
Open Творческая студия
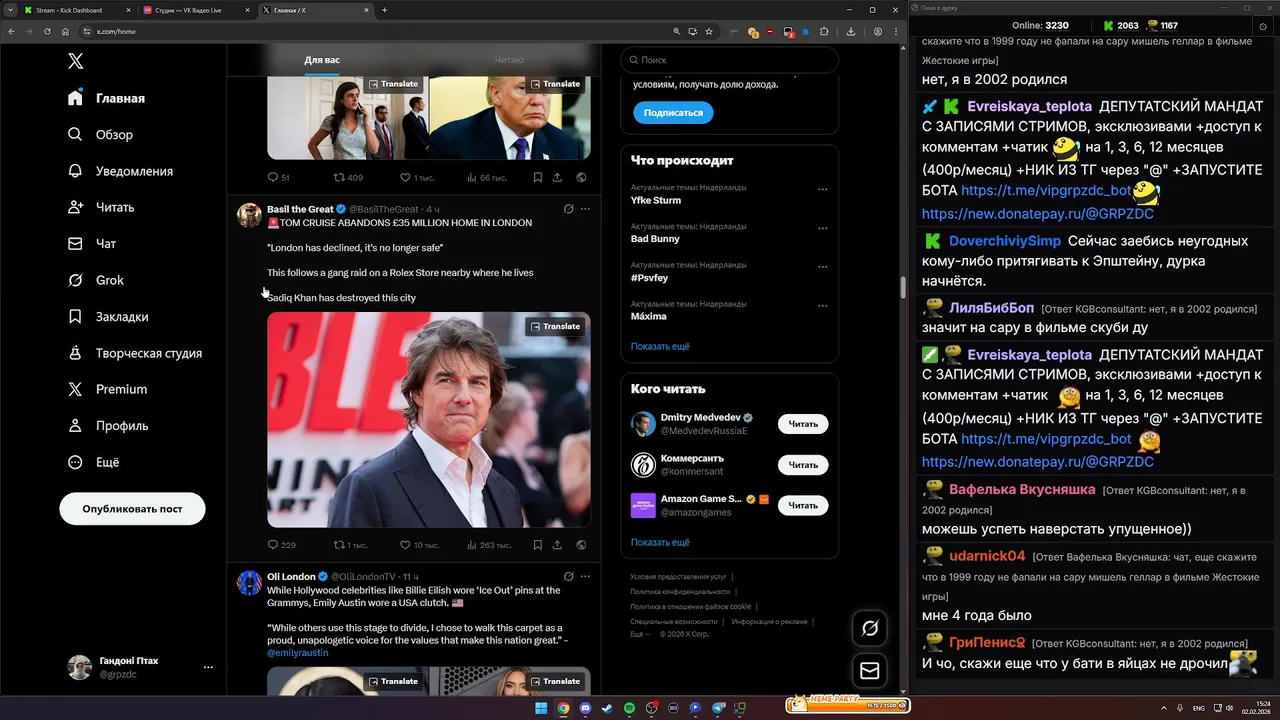point(135,353)
